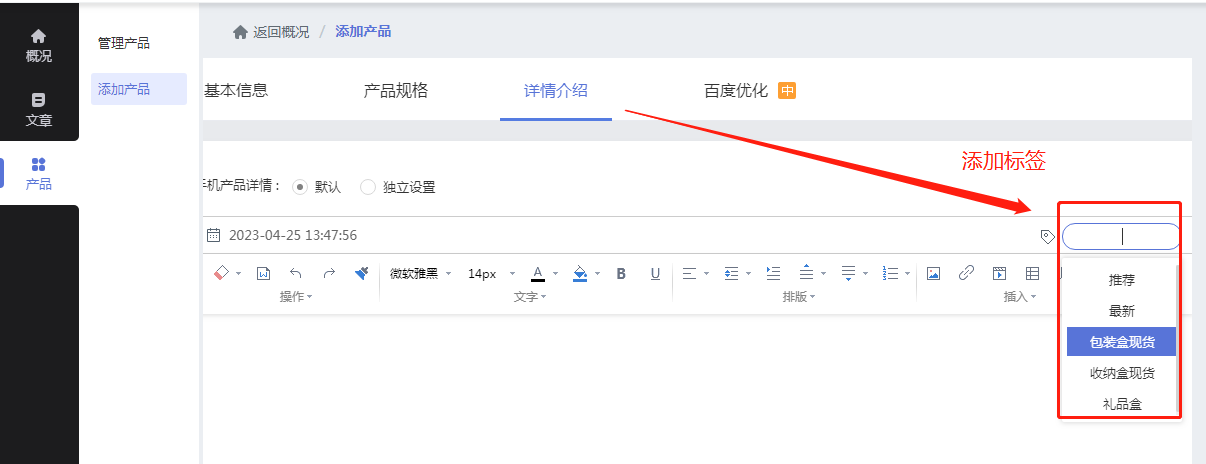Switch to the 基本信息 tab
Screen dimensions: 1206x464
236,91
